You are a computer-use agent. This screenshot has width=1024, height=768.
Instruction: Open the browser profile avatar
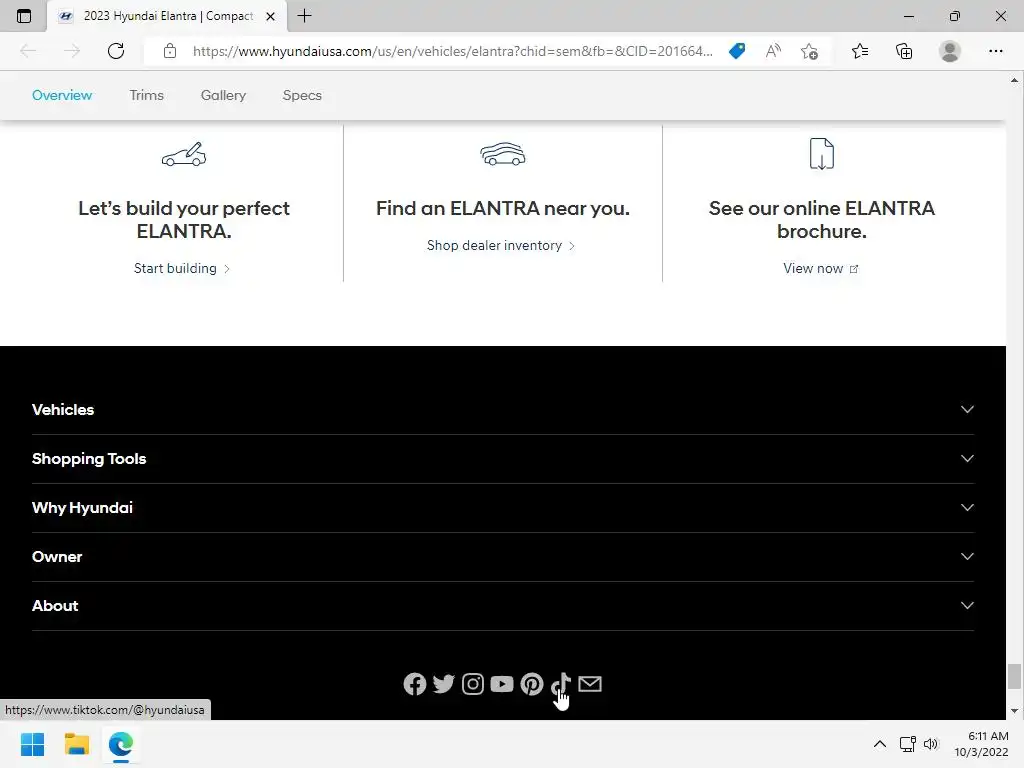pyautogui.click(x=950, y=51)
